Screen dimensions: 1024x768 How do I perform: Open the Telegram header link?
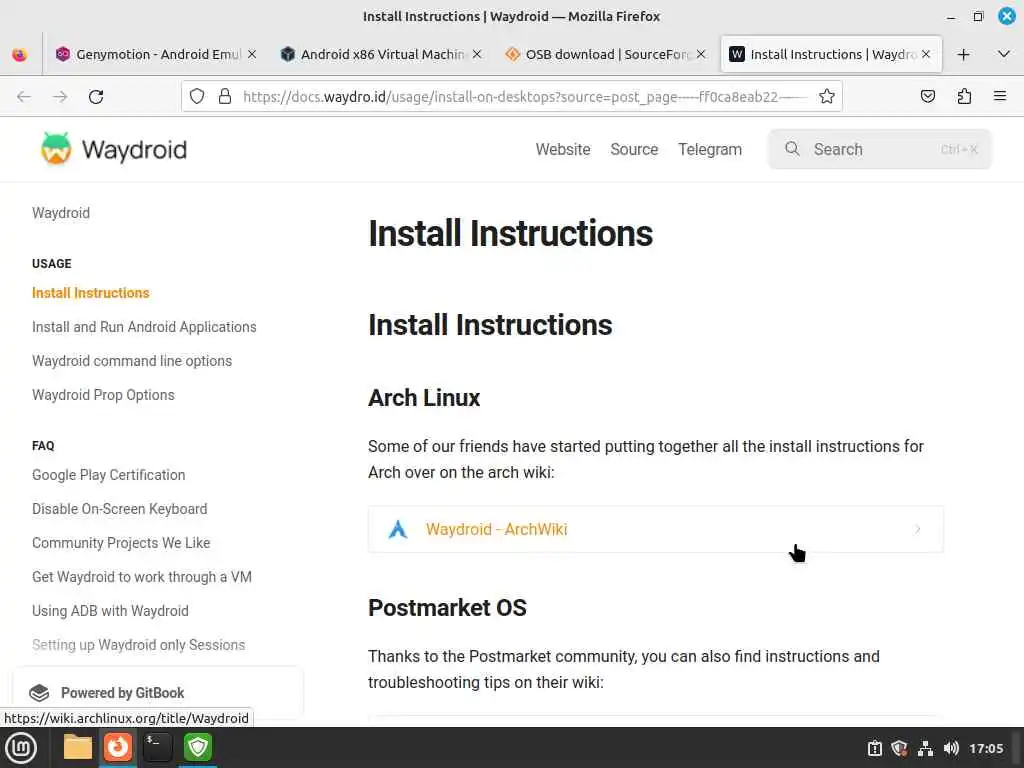[x=710, y=150]
